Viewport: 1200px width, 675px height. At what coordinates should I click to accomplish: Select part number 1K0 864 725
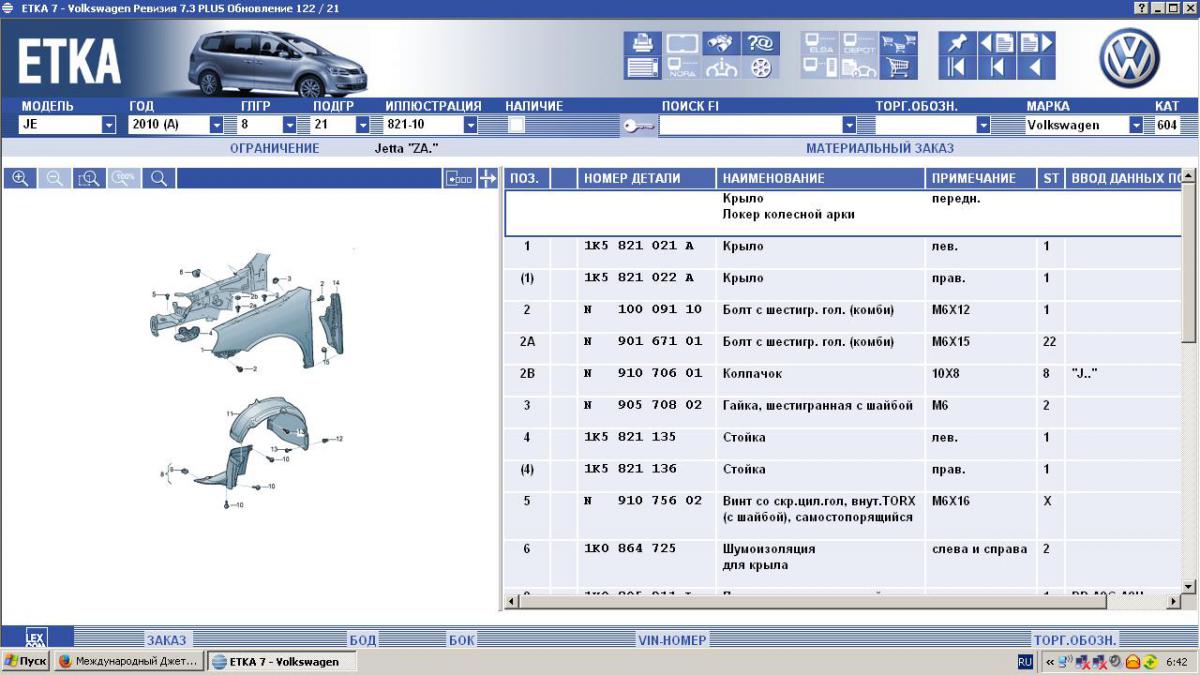[630, 548]
